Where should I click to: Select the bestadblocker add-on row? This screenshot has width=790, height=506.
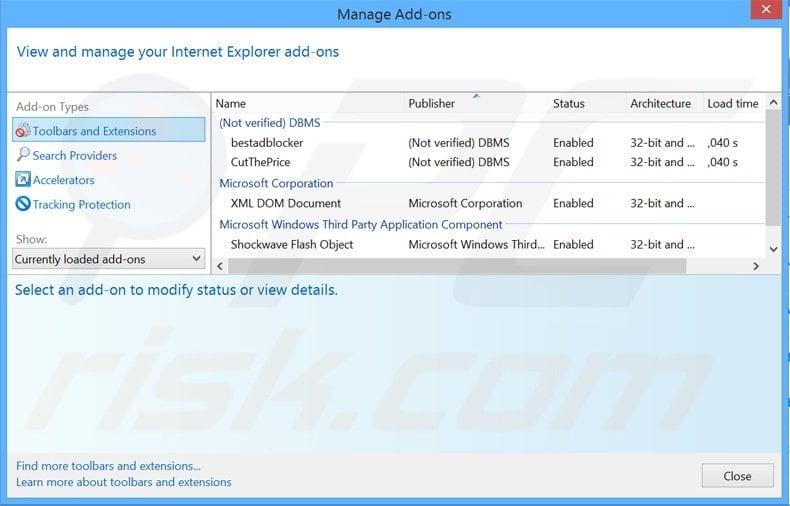(x=490, y=143)
